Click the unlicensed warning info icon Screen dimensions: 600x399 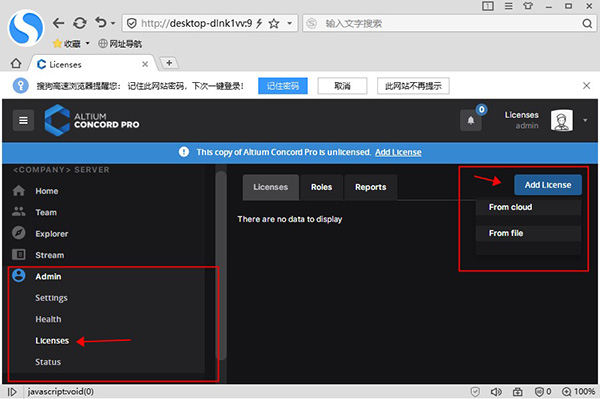(184, 152)
